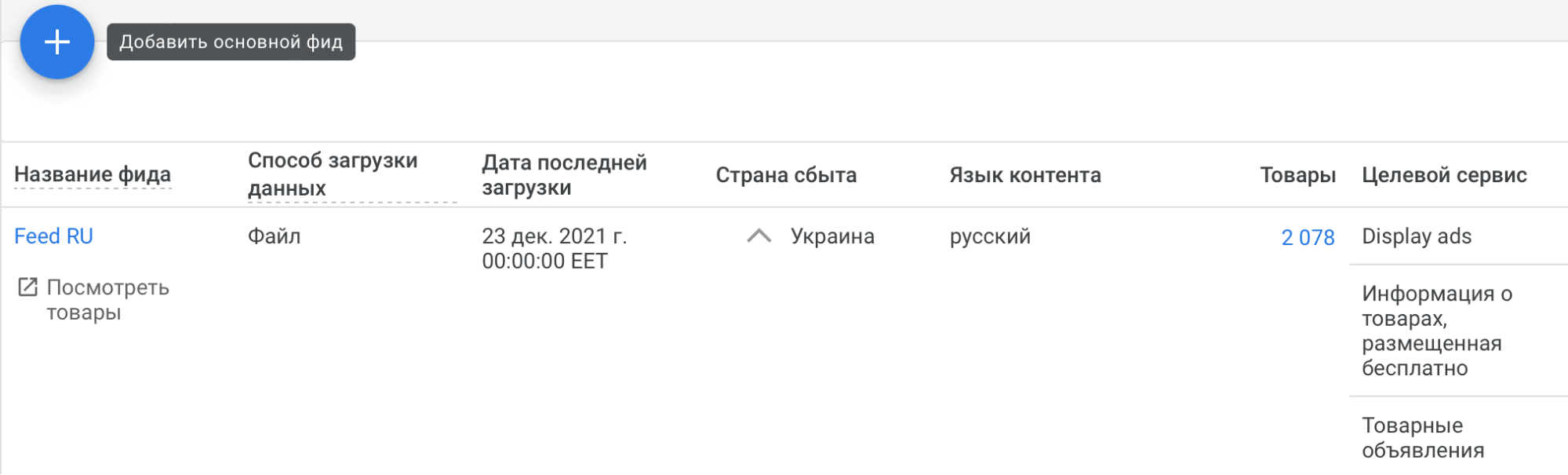Open the Feed RU feed link
This screenshot has height=475, width=1568.
pyautogui.click(x=53, y=236)
